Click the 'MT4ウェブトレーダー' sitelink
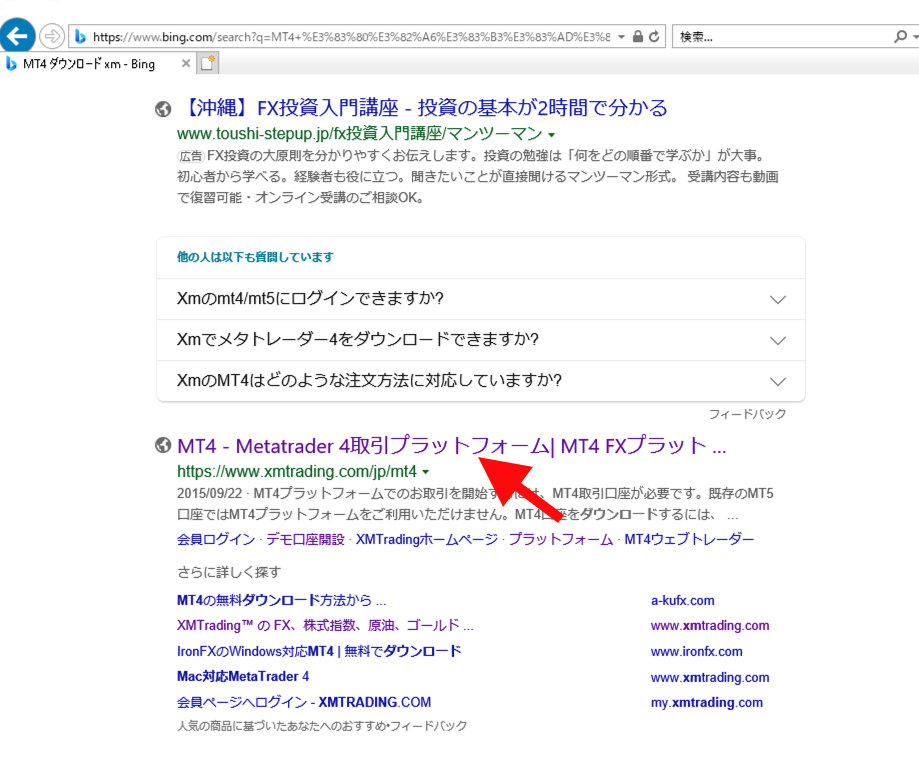Screen dimensions: 919x763 [689, 539]
